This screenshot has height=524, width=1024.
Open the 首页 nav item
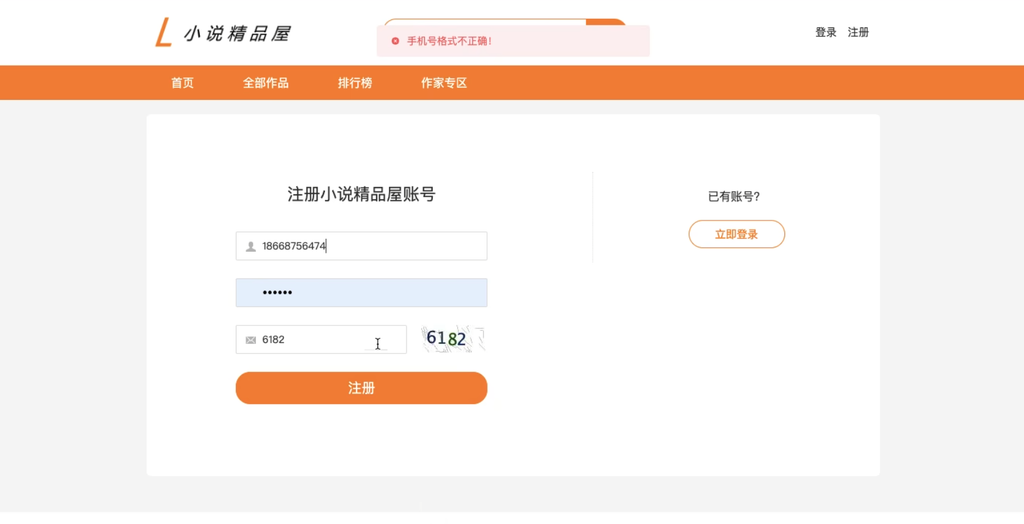pos(182,83)
